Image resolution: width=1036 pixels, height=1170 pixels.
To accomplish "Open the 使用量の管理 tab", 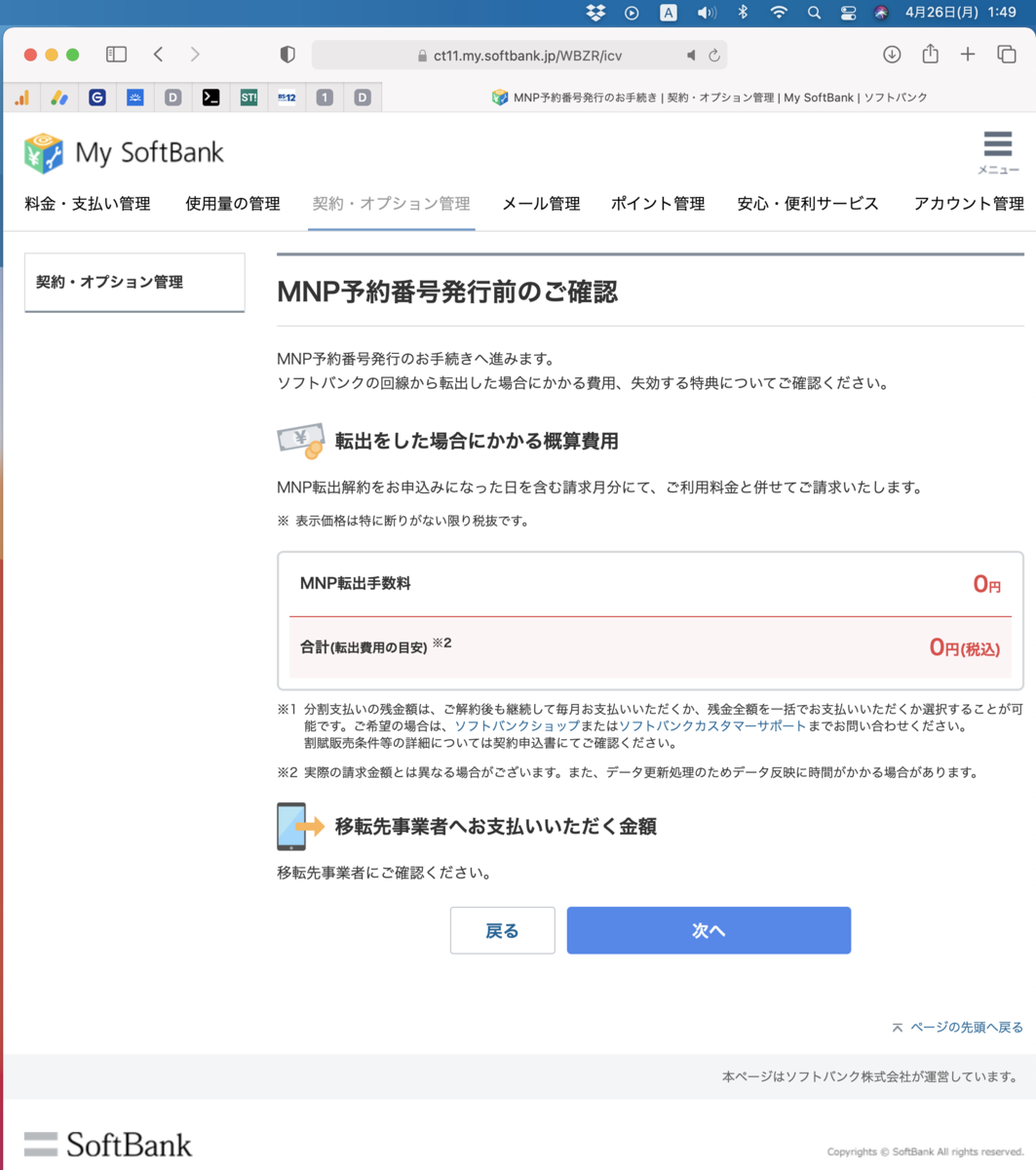I will pyautogui.click(x=233, y=204).
